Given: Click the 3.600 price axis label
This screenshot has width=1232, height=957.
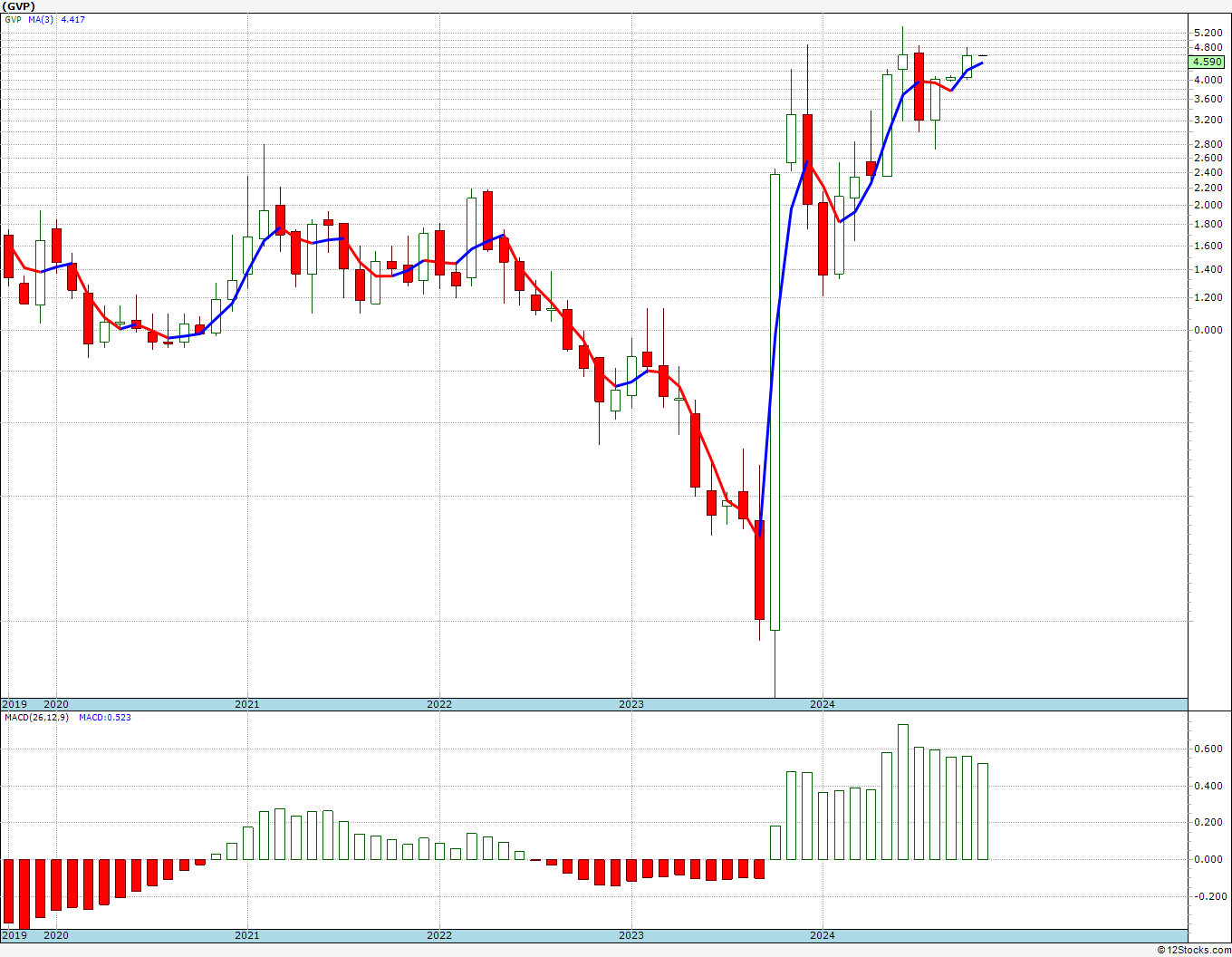Looking at the screenshot, I should (x=1208, y=99).
